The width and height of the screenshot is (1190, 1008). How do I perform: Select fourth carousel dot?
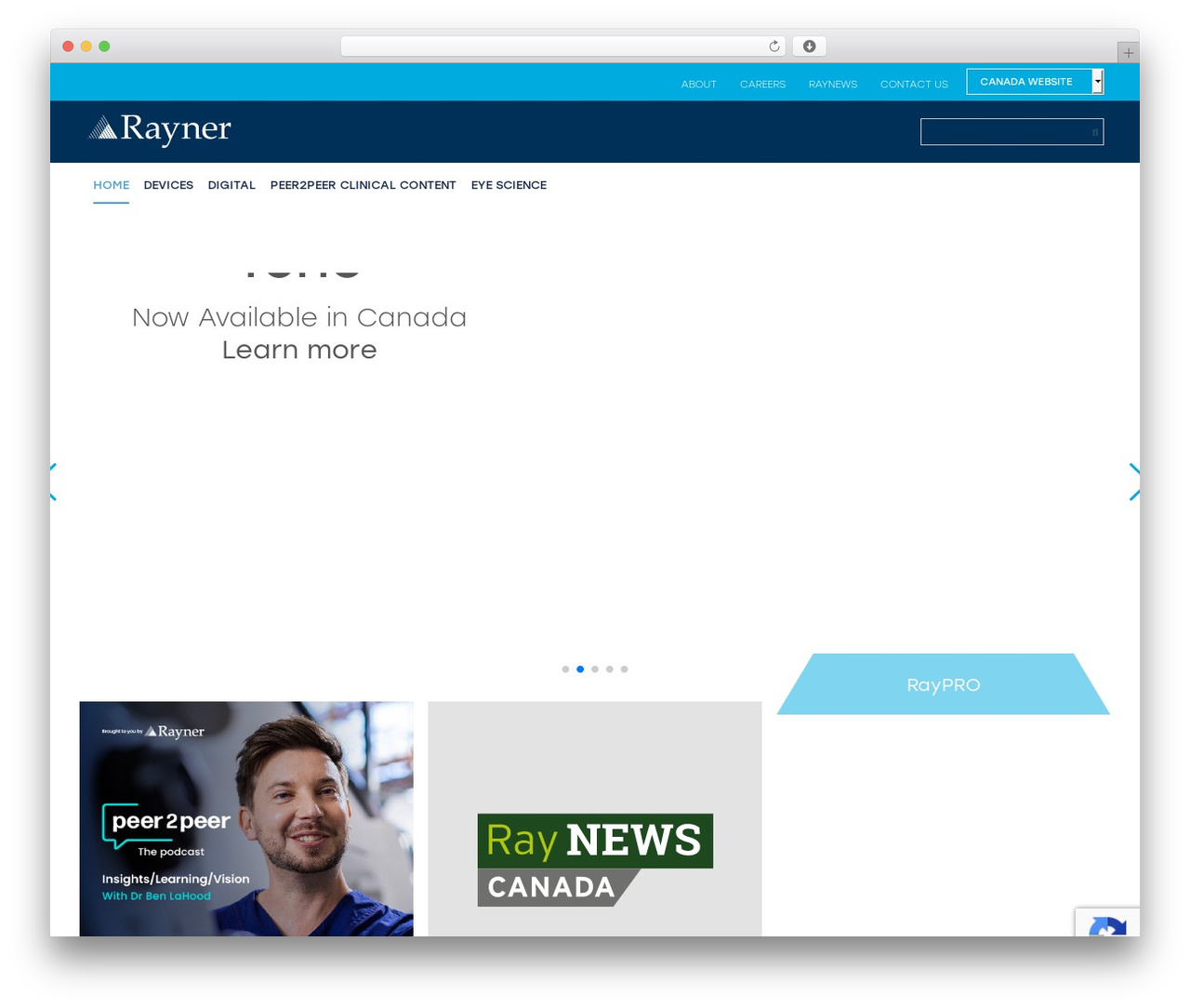tap(610, 669)
